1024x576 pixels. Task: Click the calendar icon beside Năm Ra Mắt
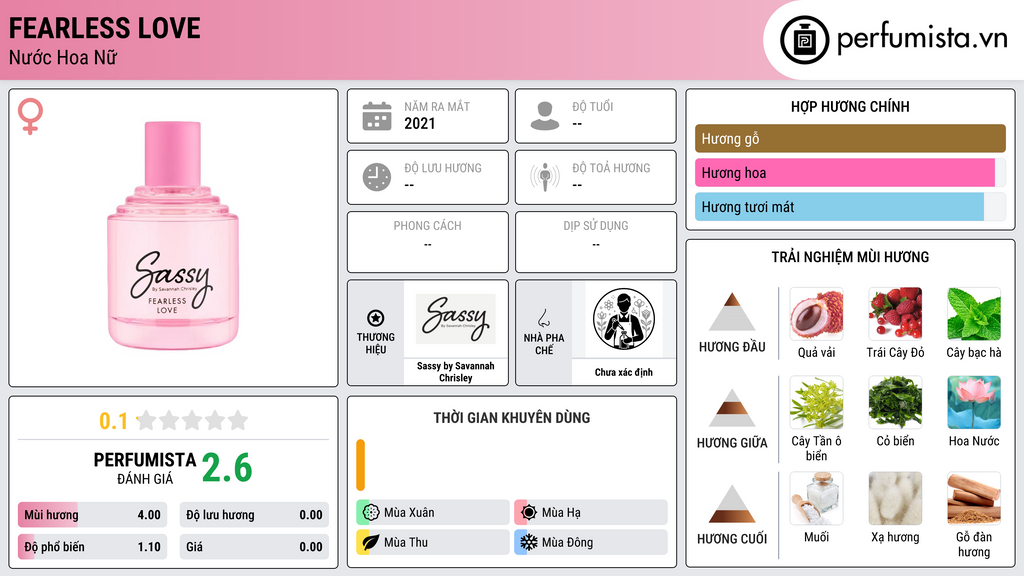point(377,116)
